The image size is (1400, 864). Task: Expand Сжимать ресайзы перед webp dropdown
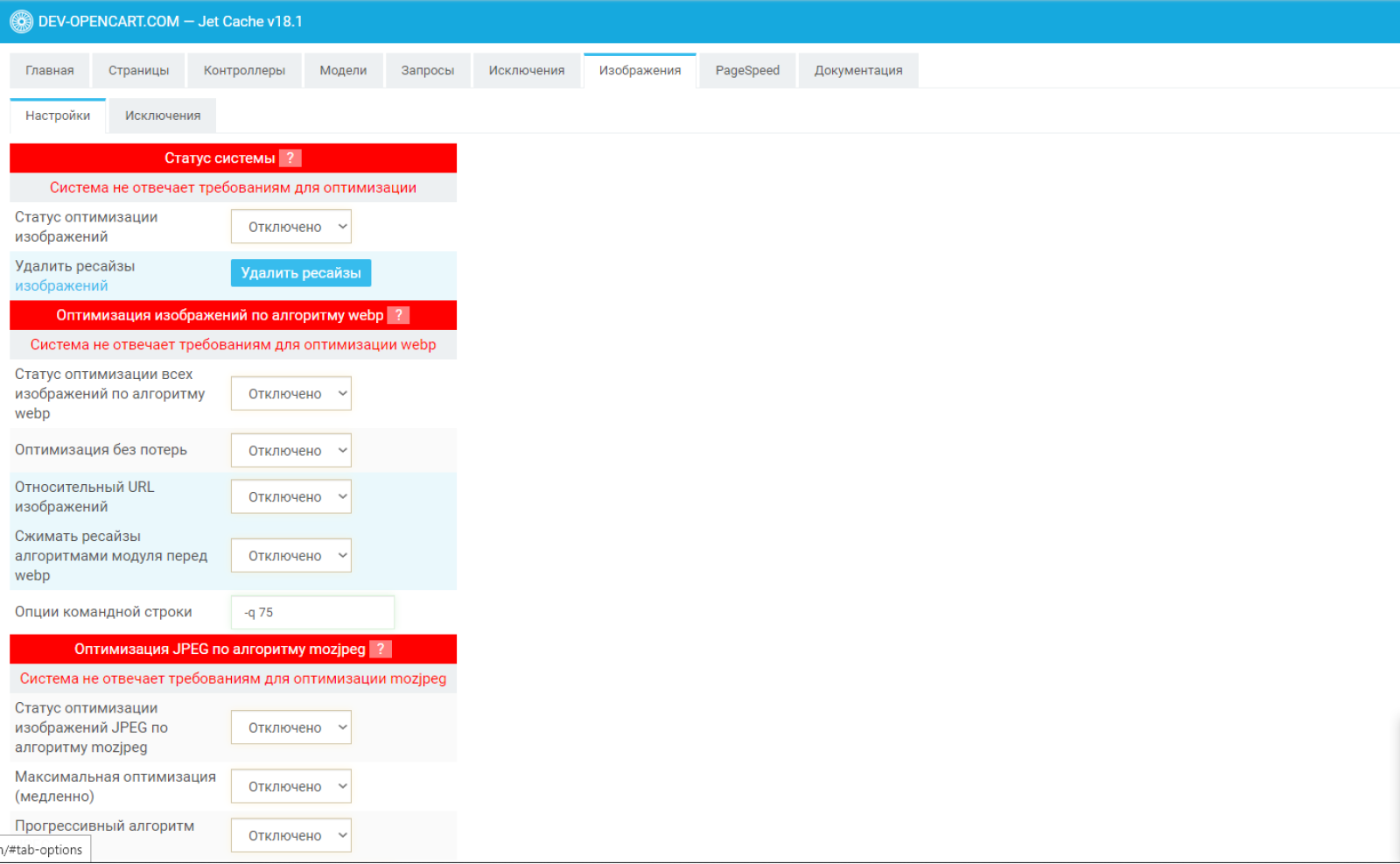point(291,556)
